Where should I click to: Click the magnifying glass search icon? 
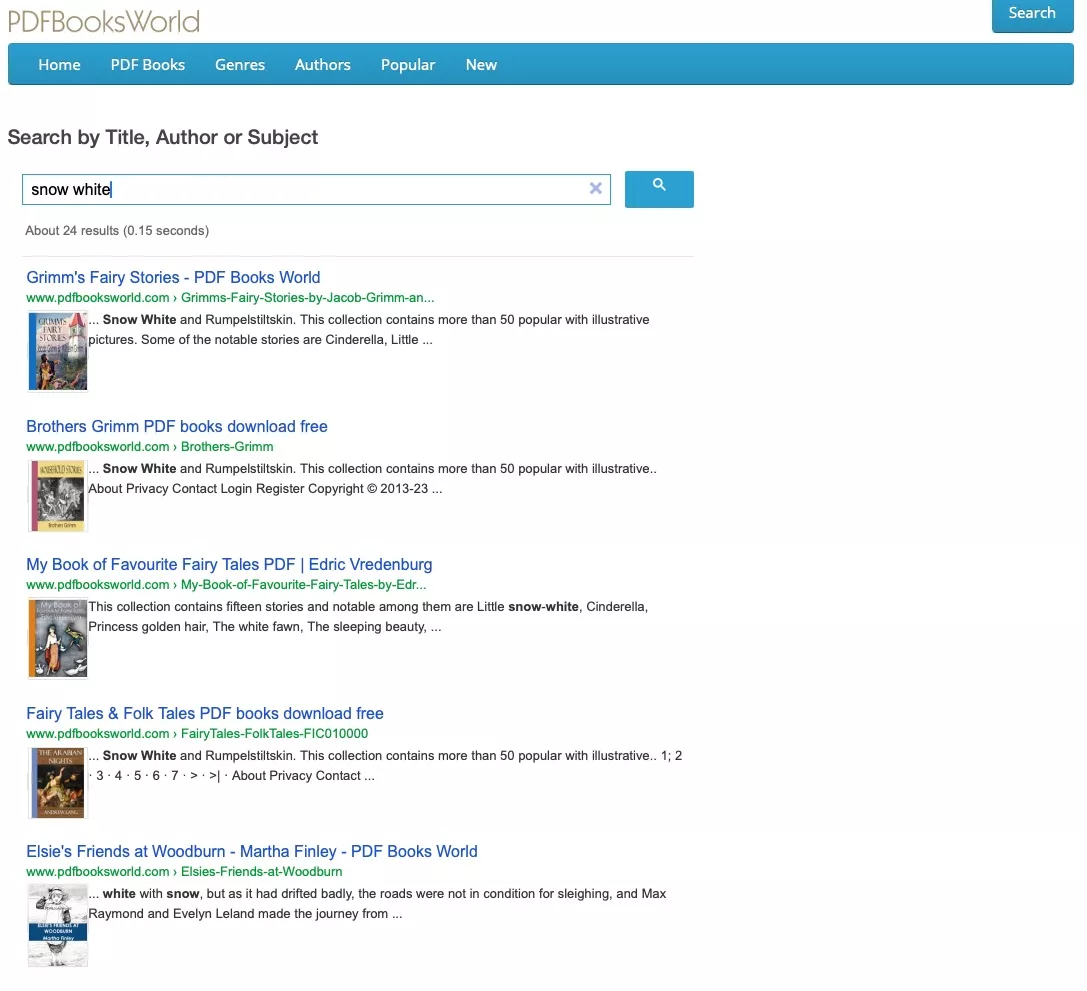[659, 189]
